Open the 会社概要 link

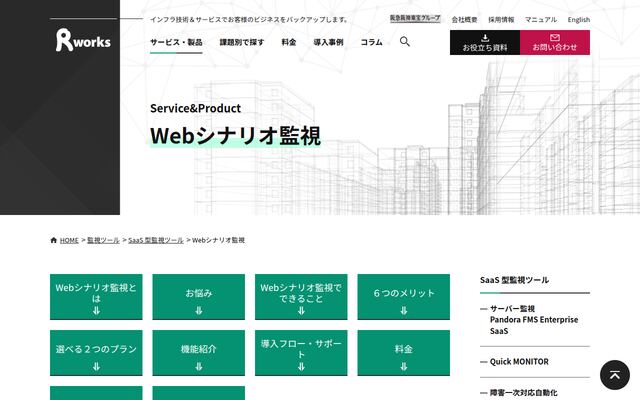[464, 20]
